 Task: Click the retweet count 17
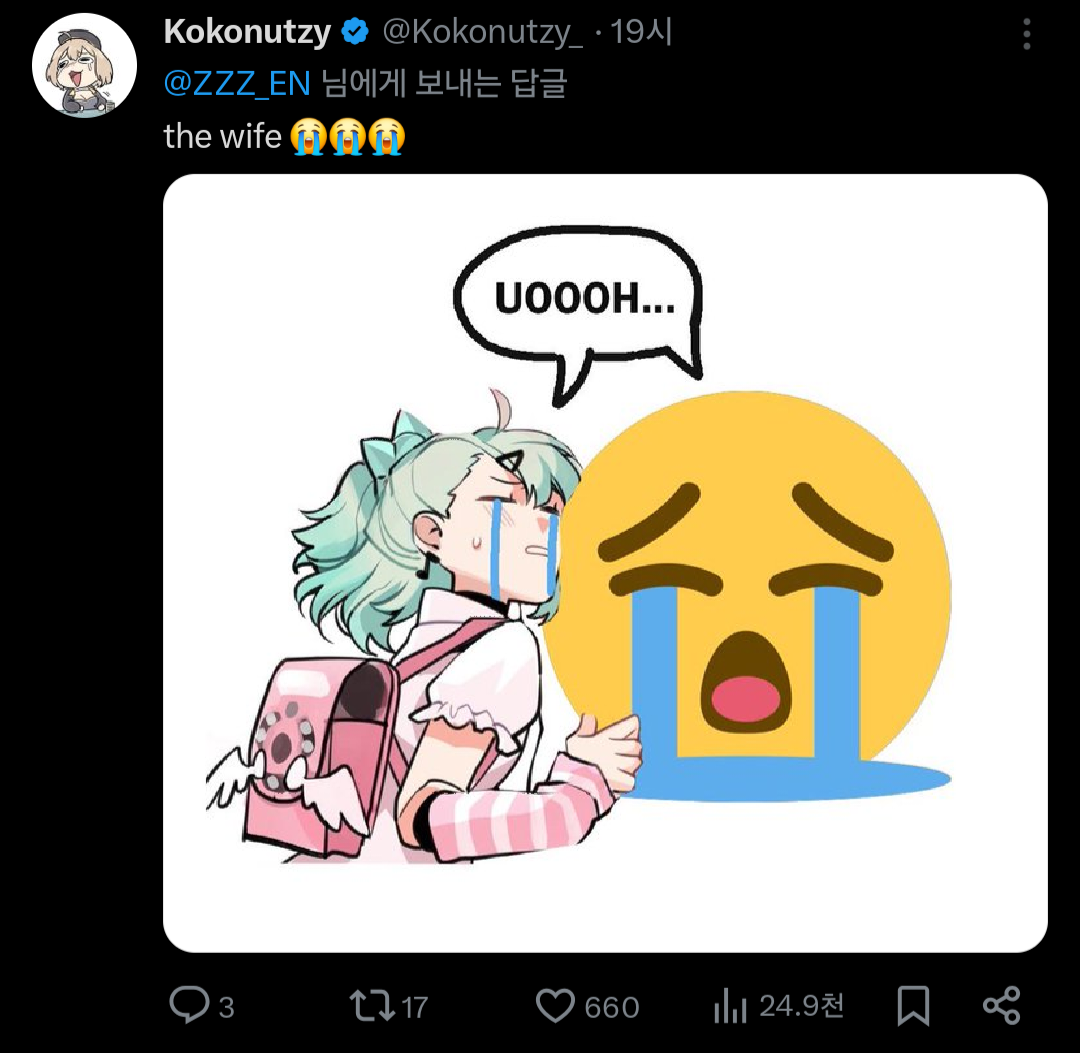pos(414,1007)
